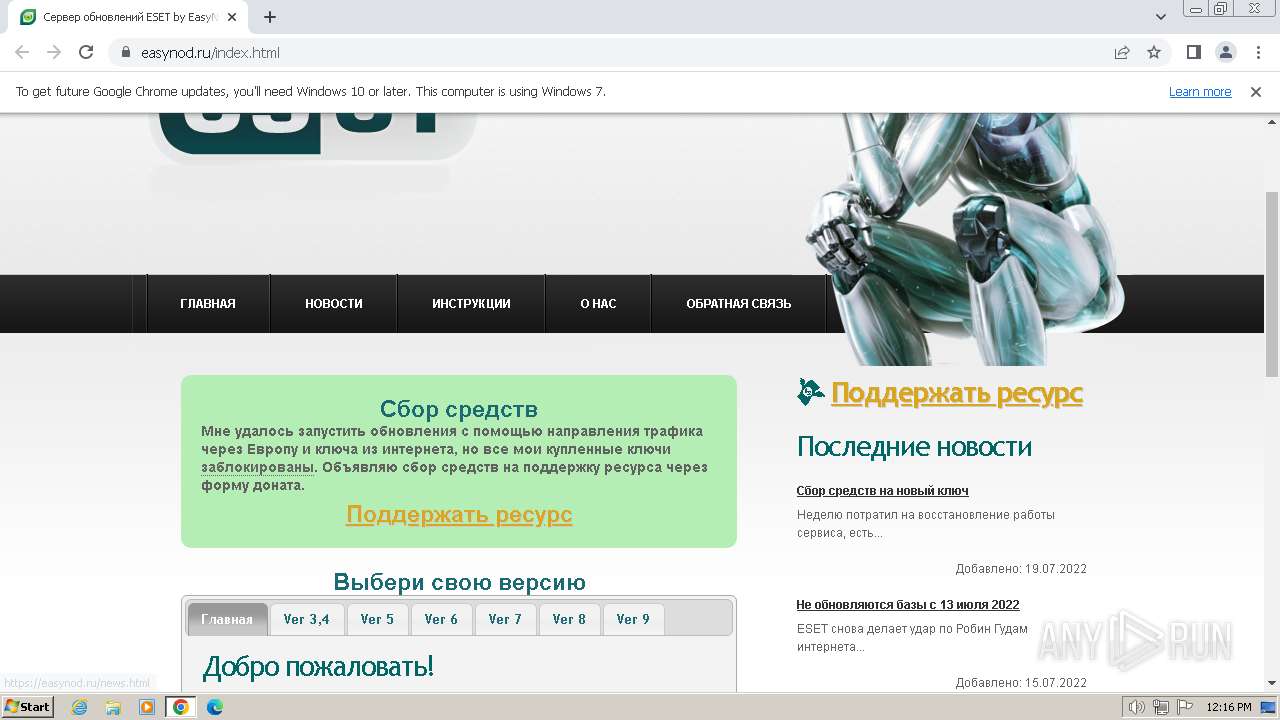Close the ESET update server tab

tap(232, 17)
